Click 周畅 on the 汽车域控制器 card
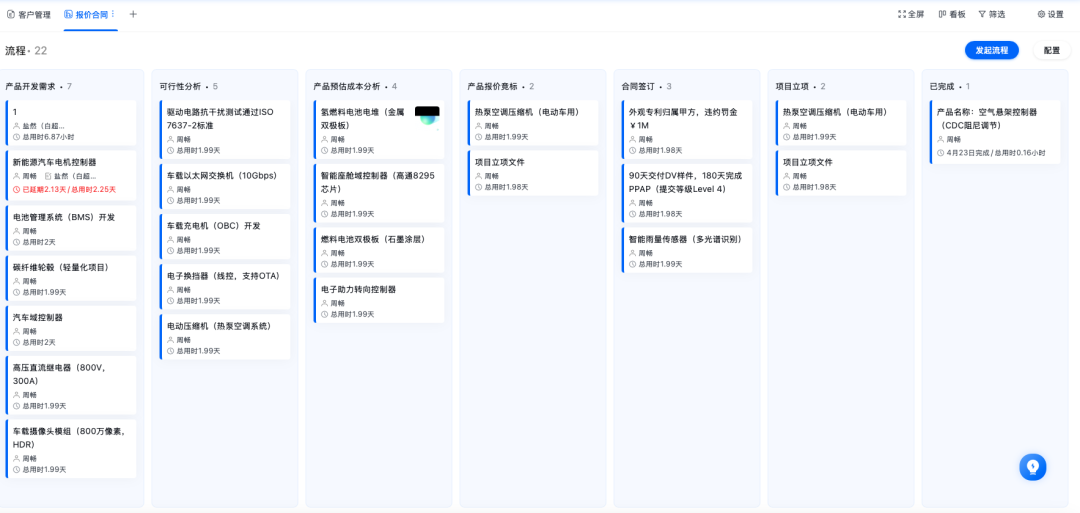 [30, 331]
